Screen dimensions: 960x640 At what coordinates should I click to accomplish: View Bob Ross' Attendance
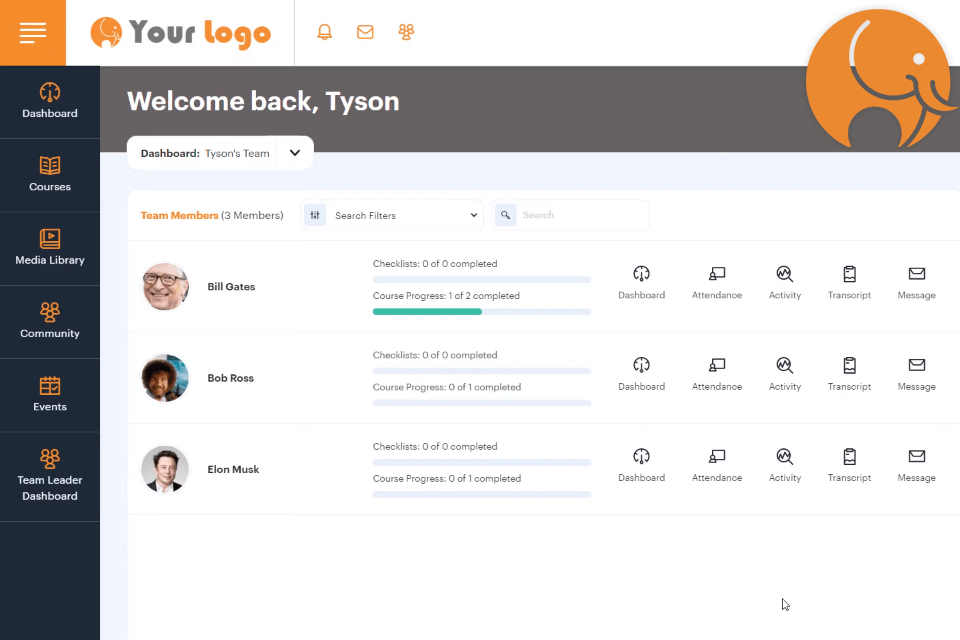(x=717, y=374)
